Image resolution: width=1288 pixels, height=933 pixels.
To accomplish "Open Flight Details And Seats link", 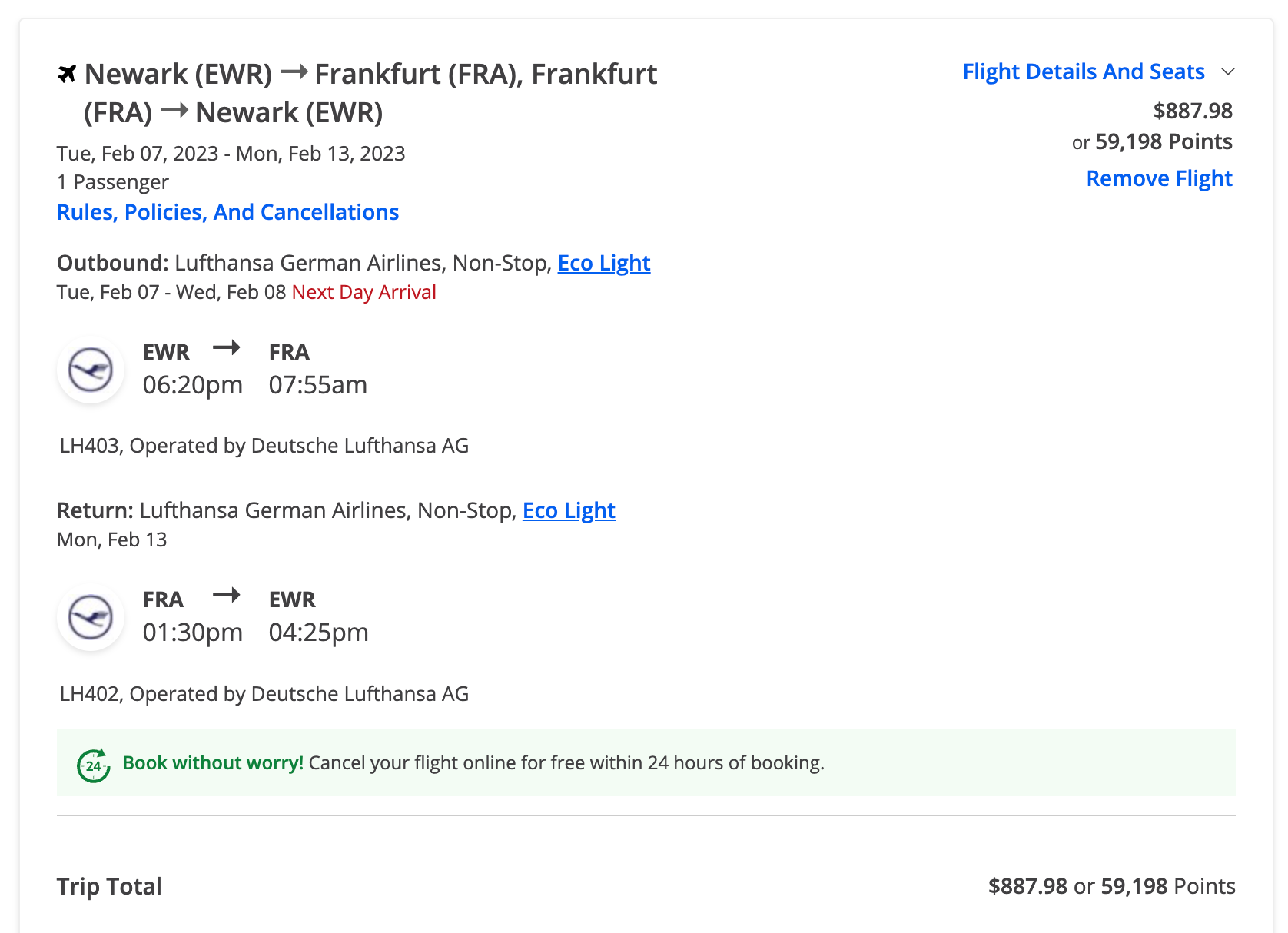I will 1084,71.
